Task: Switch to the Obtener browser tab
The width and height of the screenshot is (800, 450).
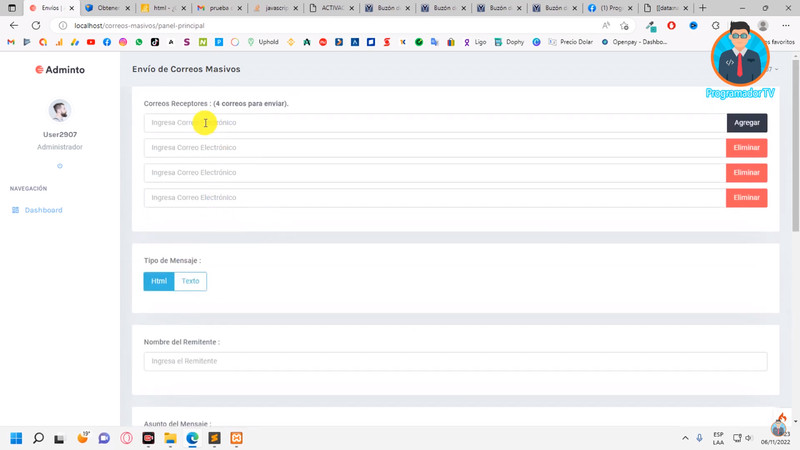Action: (x=107, y=8)
